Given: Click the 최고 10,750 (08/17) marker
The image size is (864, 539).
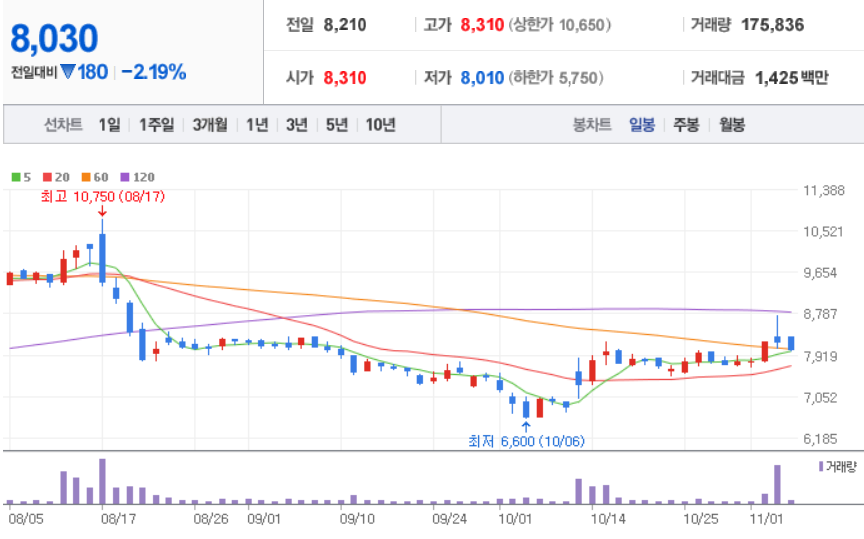Looking at the screenshot, I should coord(102,196).
